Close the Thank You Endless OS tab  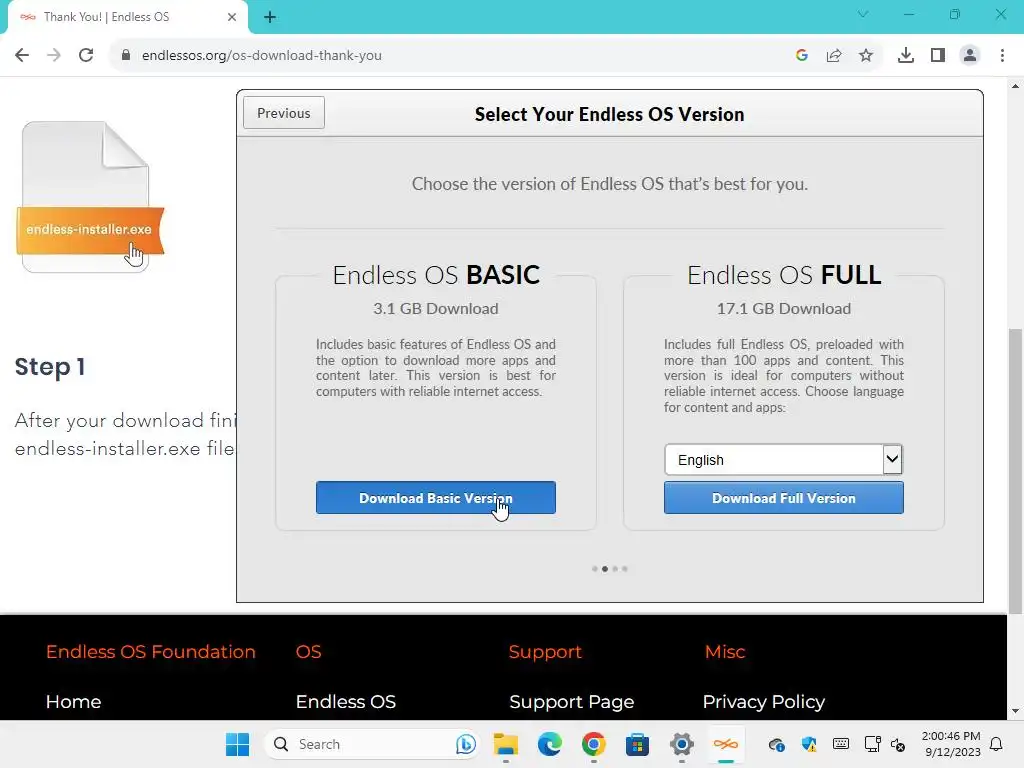click(232, 17)
